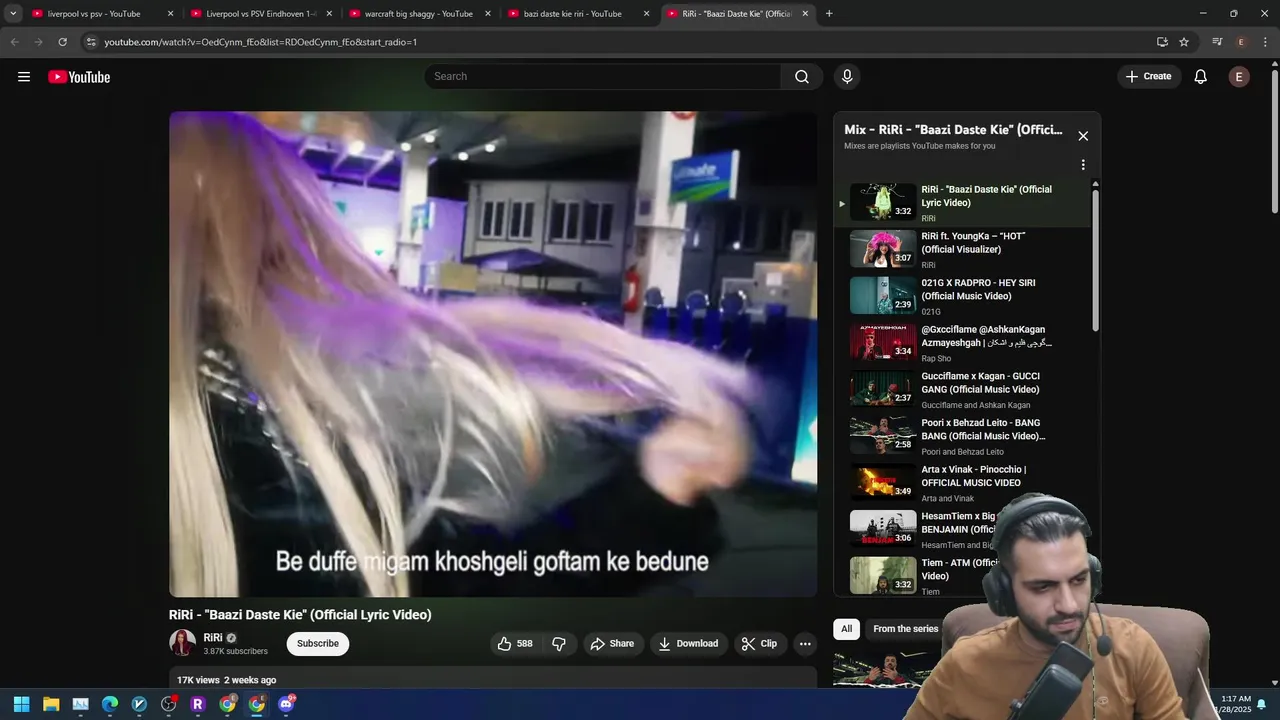
Task: Play RiRi ft. YoungKa HOT playlist item
Action: (x=962, y=249)
